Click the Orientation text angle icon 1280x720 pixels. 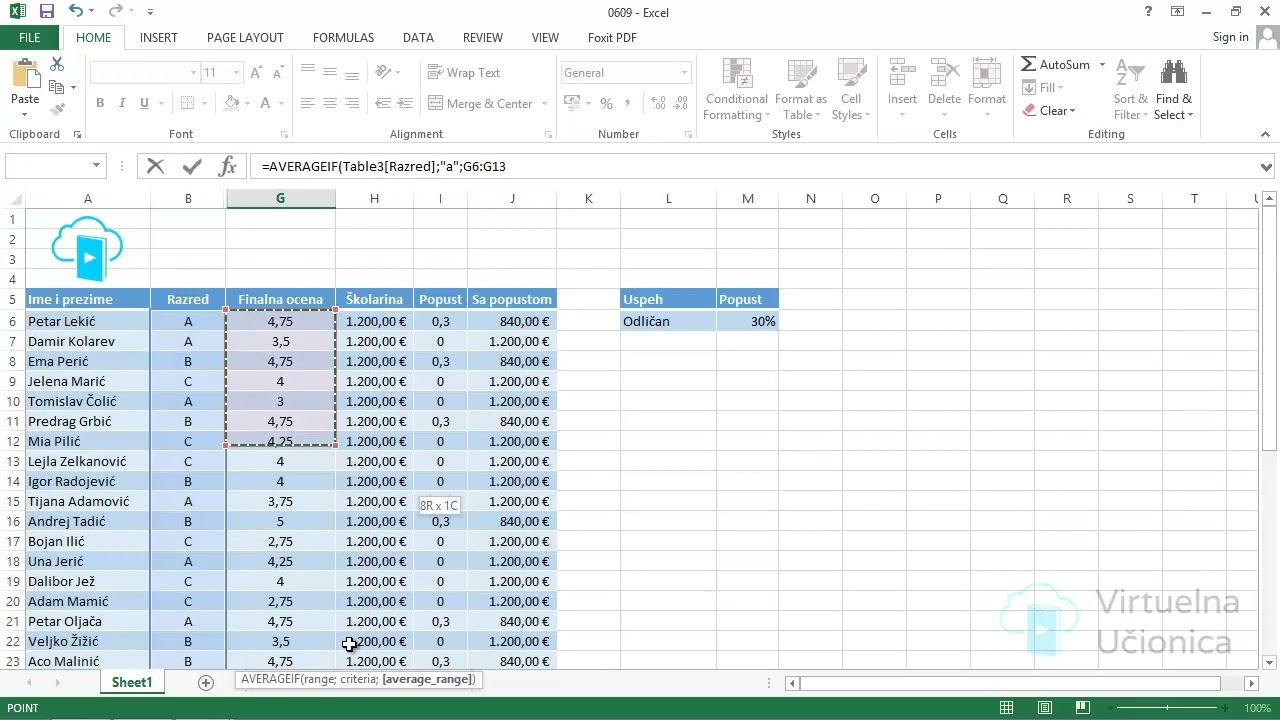click(384, 72)
